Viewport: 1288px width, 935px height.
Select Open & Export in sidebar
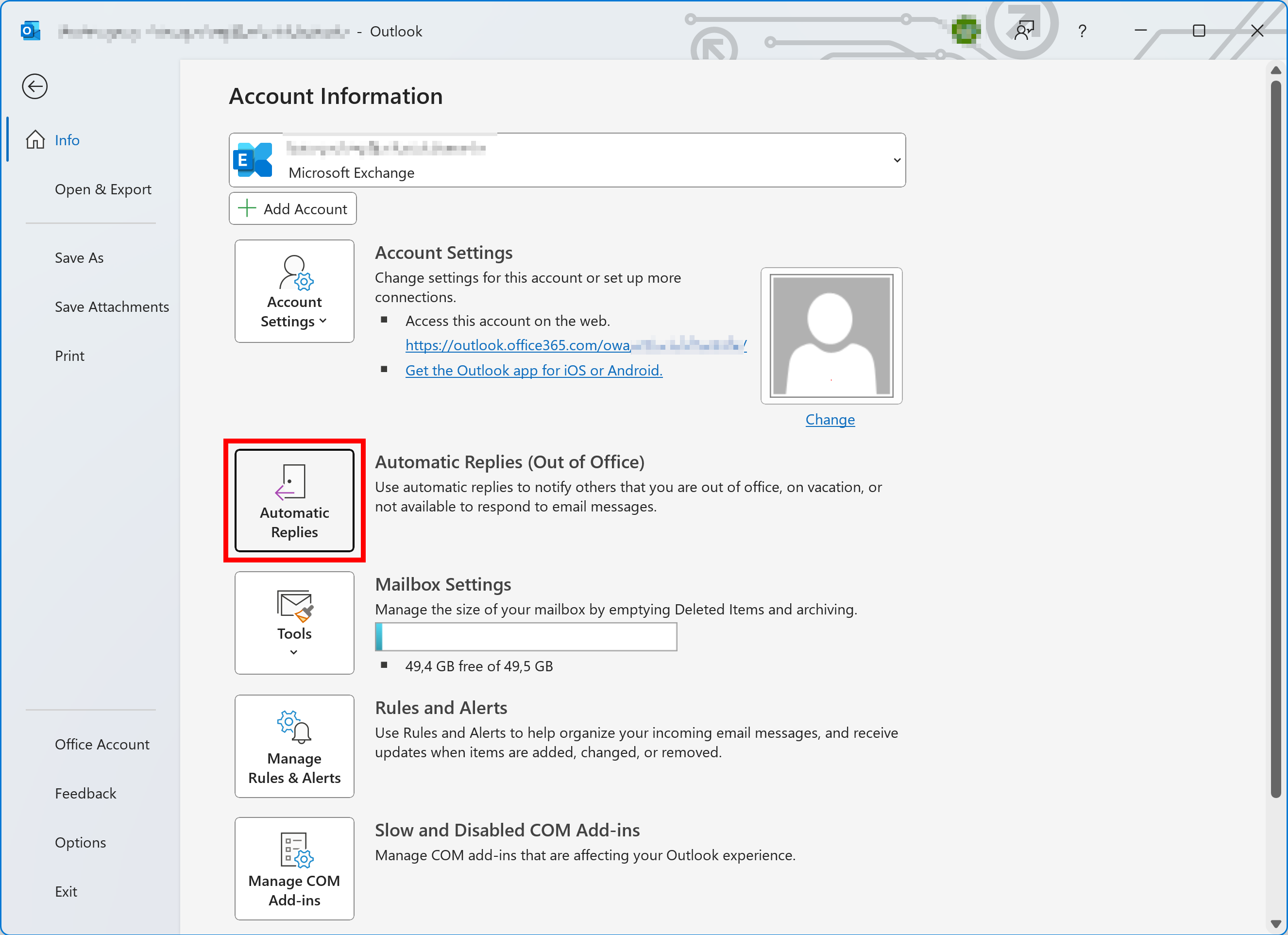coord(103,189)
